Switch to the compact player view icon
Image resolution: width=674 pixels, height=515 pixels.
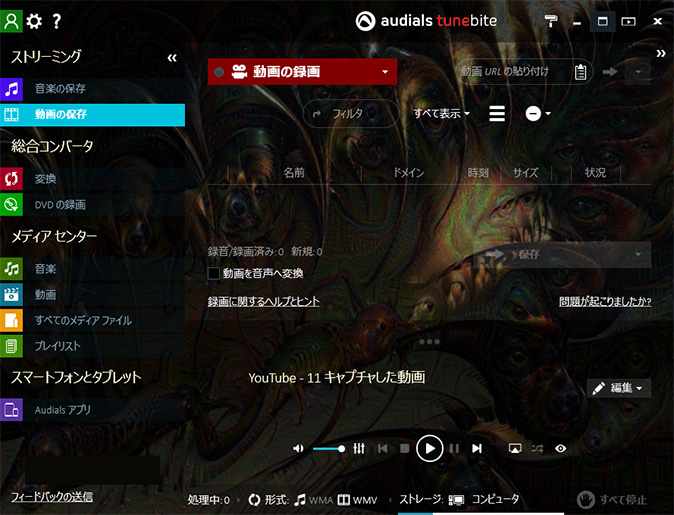click(x=628, y=21)
